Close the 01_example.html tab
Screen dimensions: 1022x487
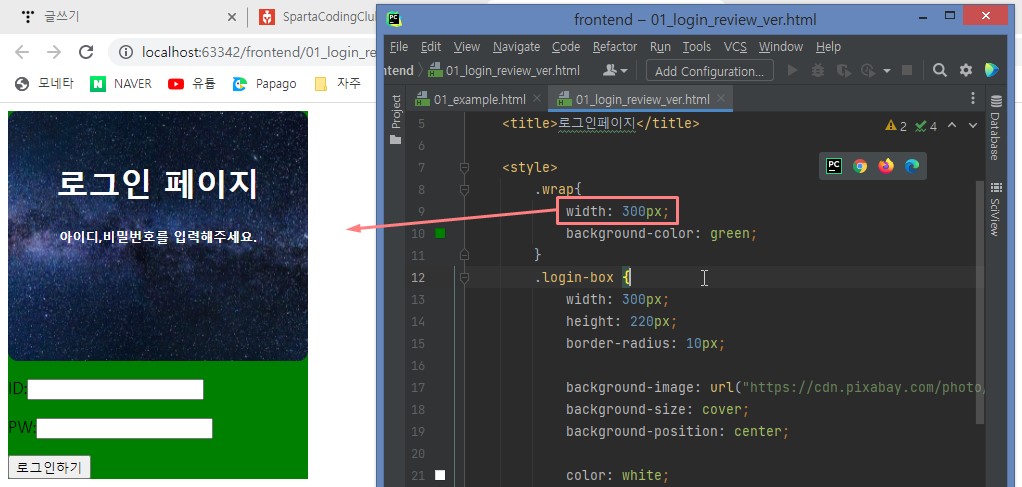536,98
